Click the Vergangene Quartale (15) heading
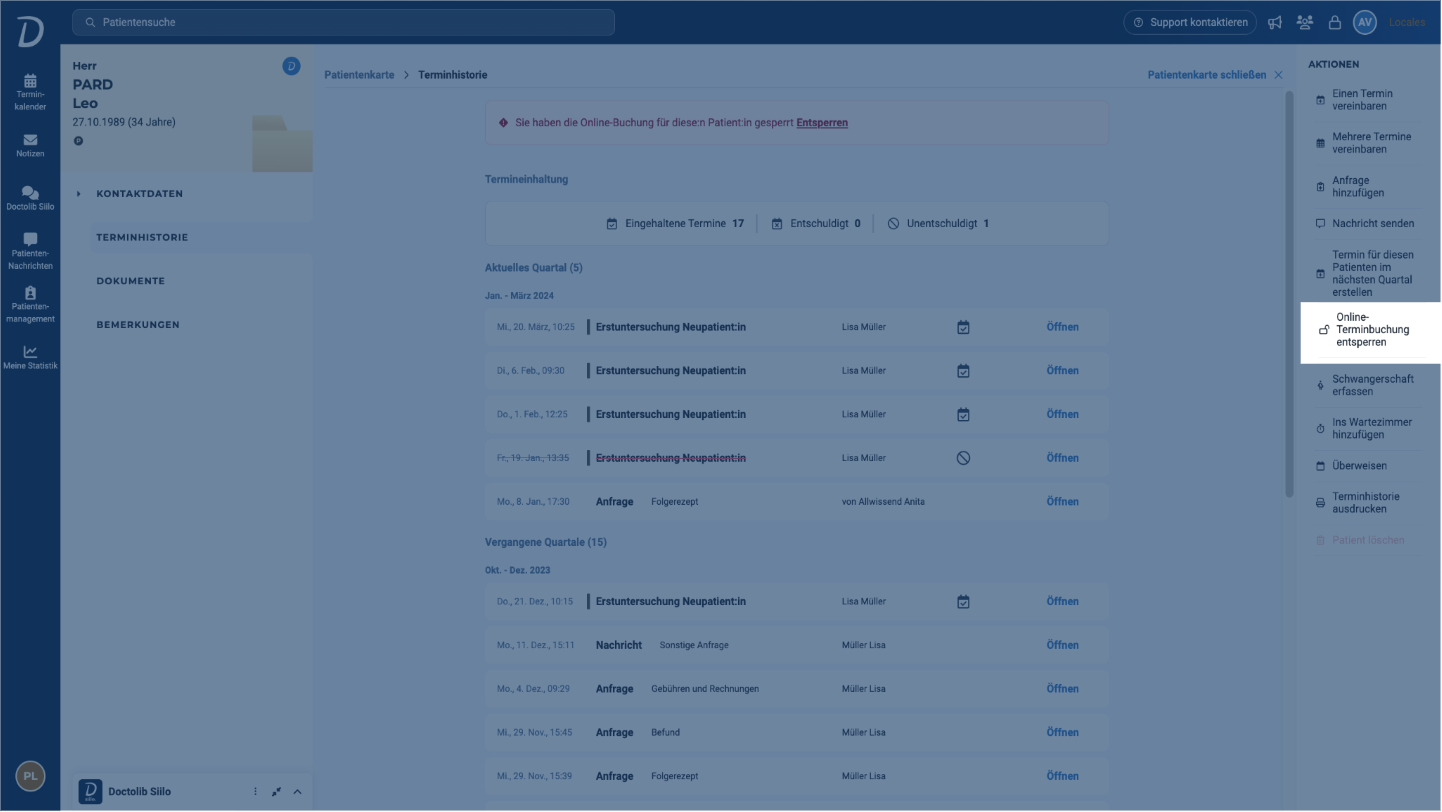The height and width of the screenshot is (812, 1442). point(546,542)
